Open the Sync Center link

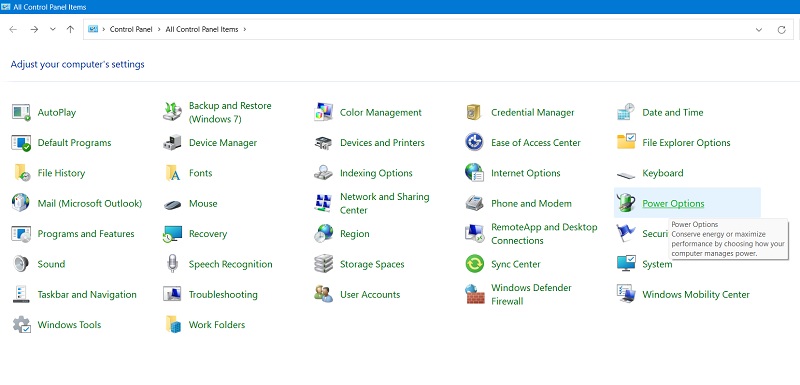tap(516, 264)
